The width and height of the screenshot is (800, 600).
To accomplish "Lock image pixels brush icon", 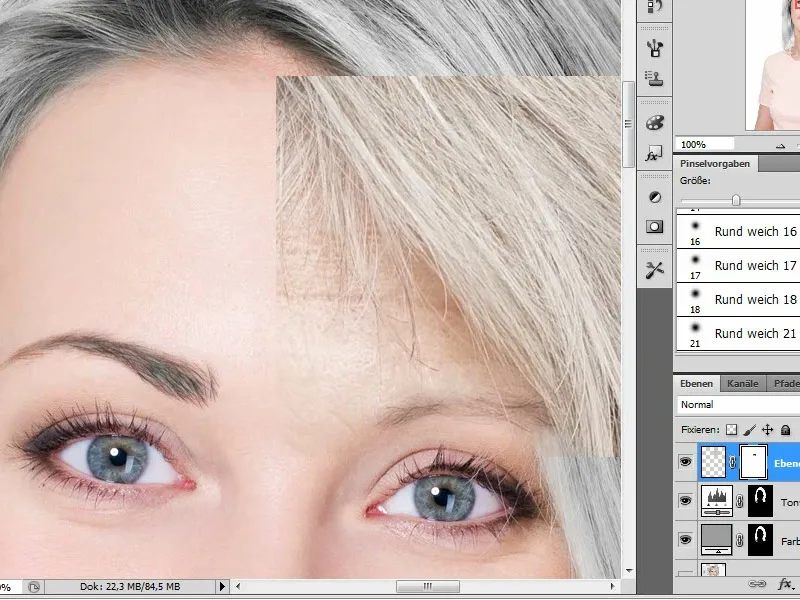I will [749, 430].
